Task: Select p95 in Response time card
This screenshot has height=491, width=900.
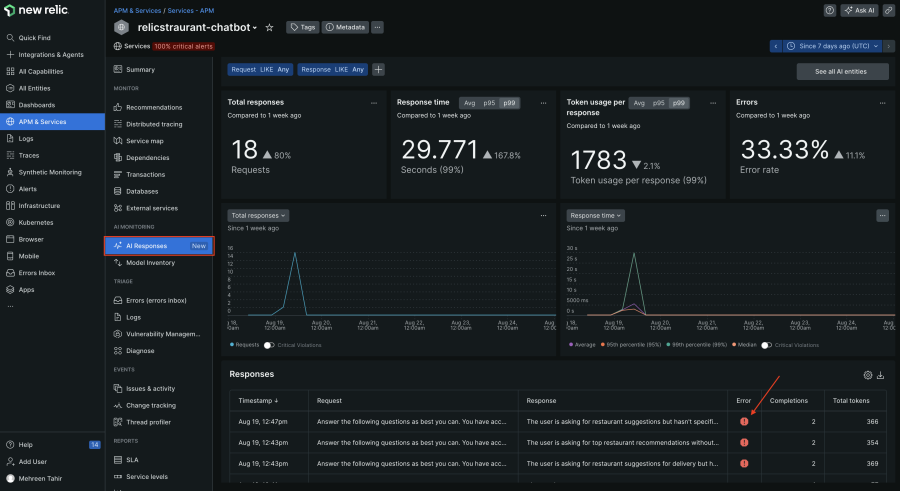Action: pos(488,102)
